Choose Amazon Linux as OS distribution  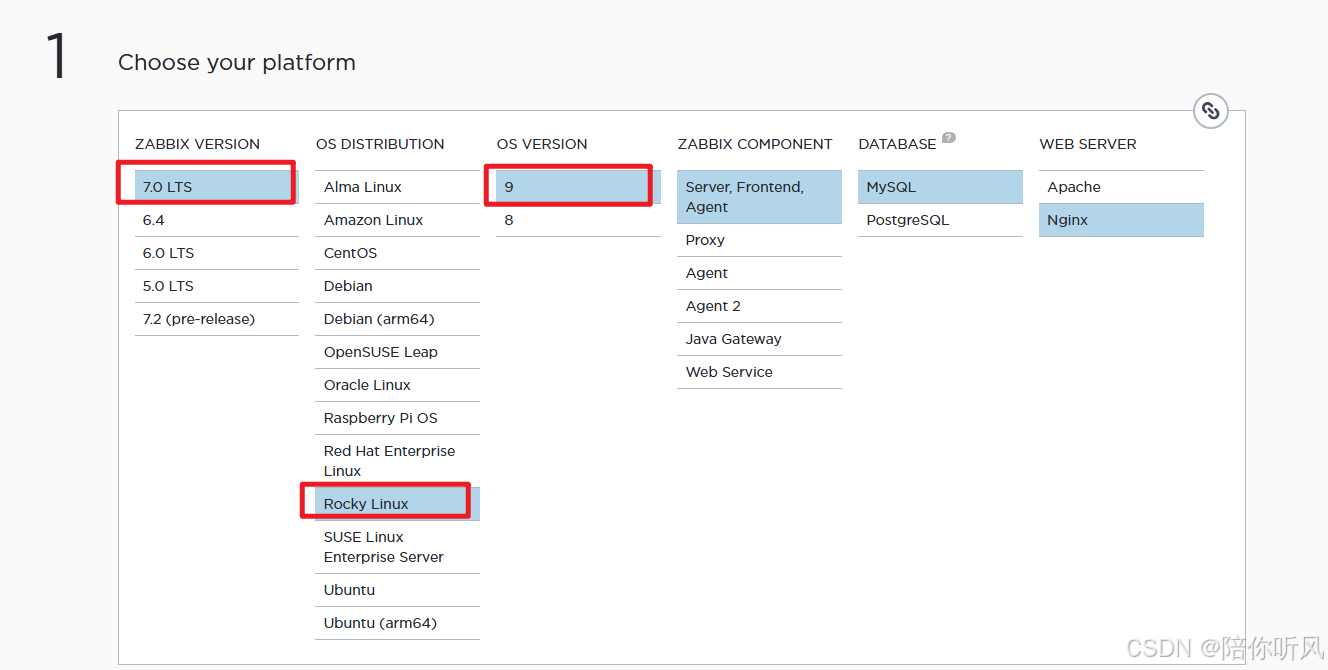click(x=398, y=220)
